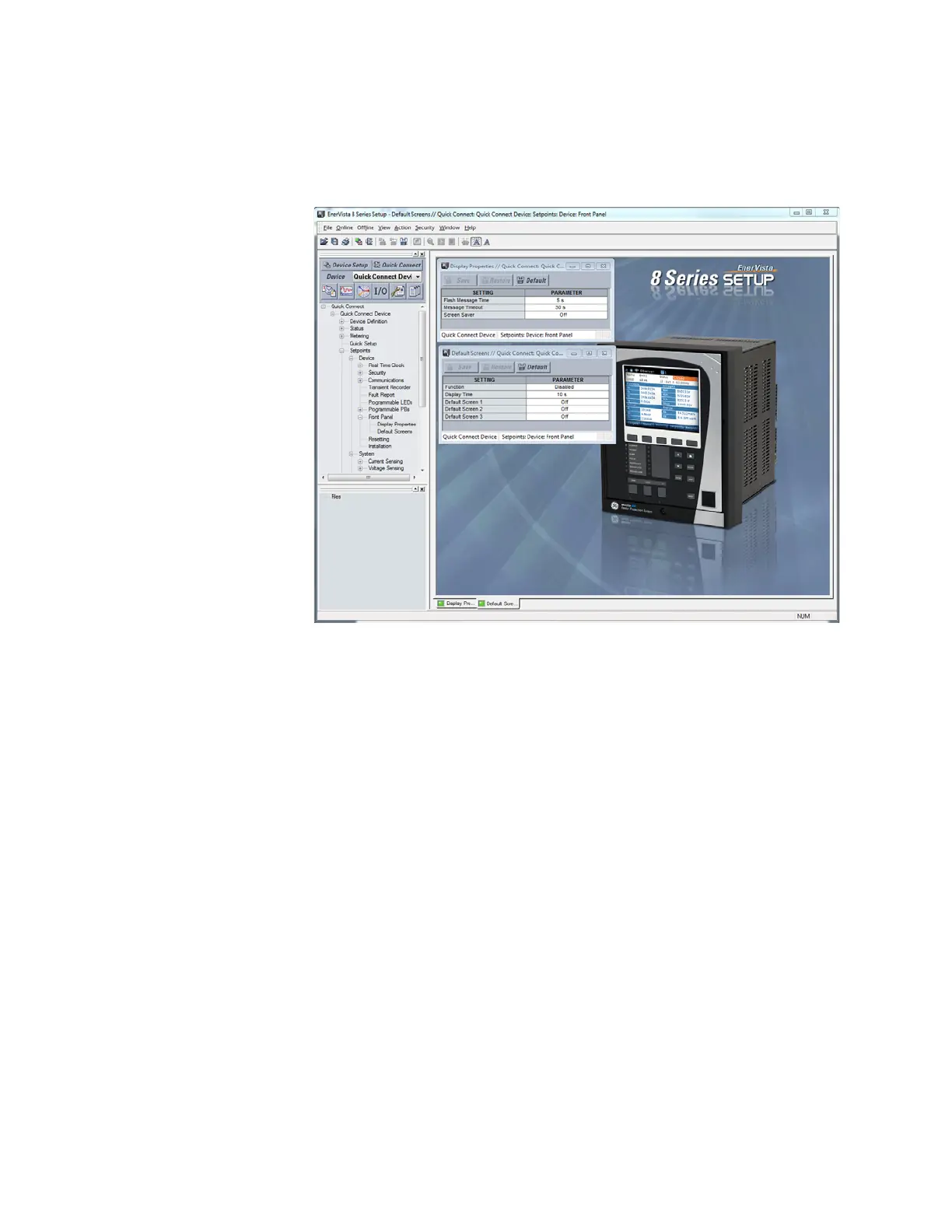Switch to the Display Pro... bottom tab
The width and height of the screenshot is (952, 1232).
coord(456,604)
